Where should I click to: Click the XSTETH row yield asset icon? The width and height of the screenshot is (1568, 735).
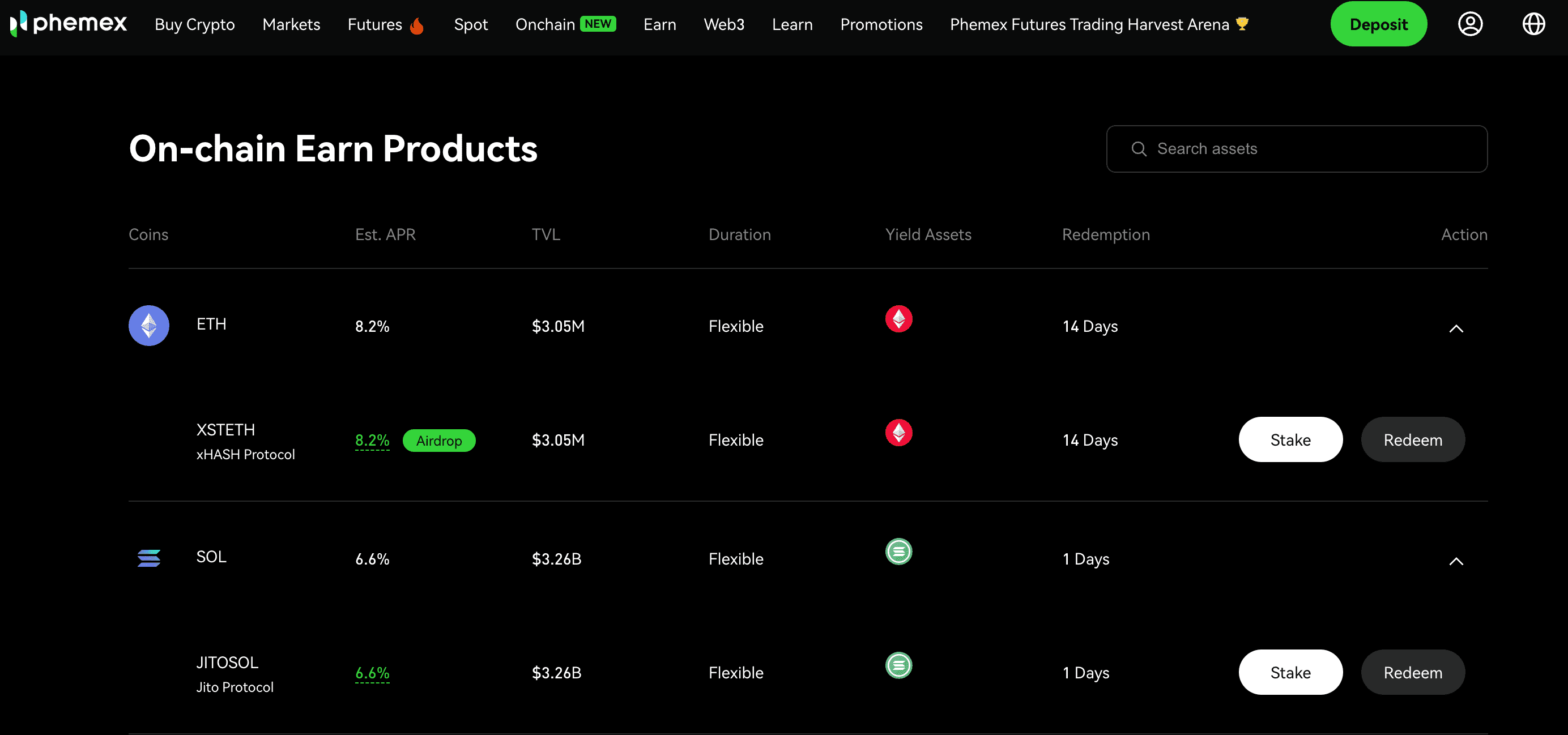[x=898, y=433]
